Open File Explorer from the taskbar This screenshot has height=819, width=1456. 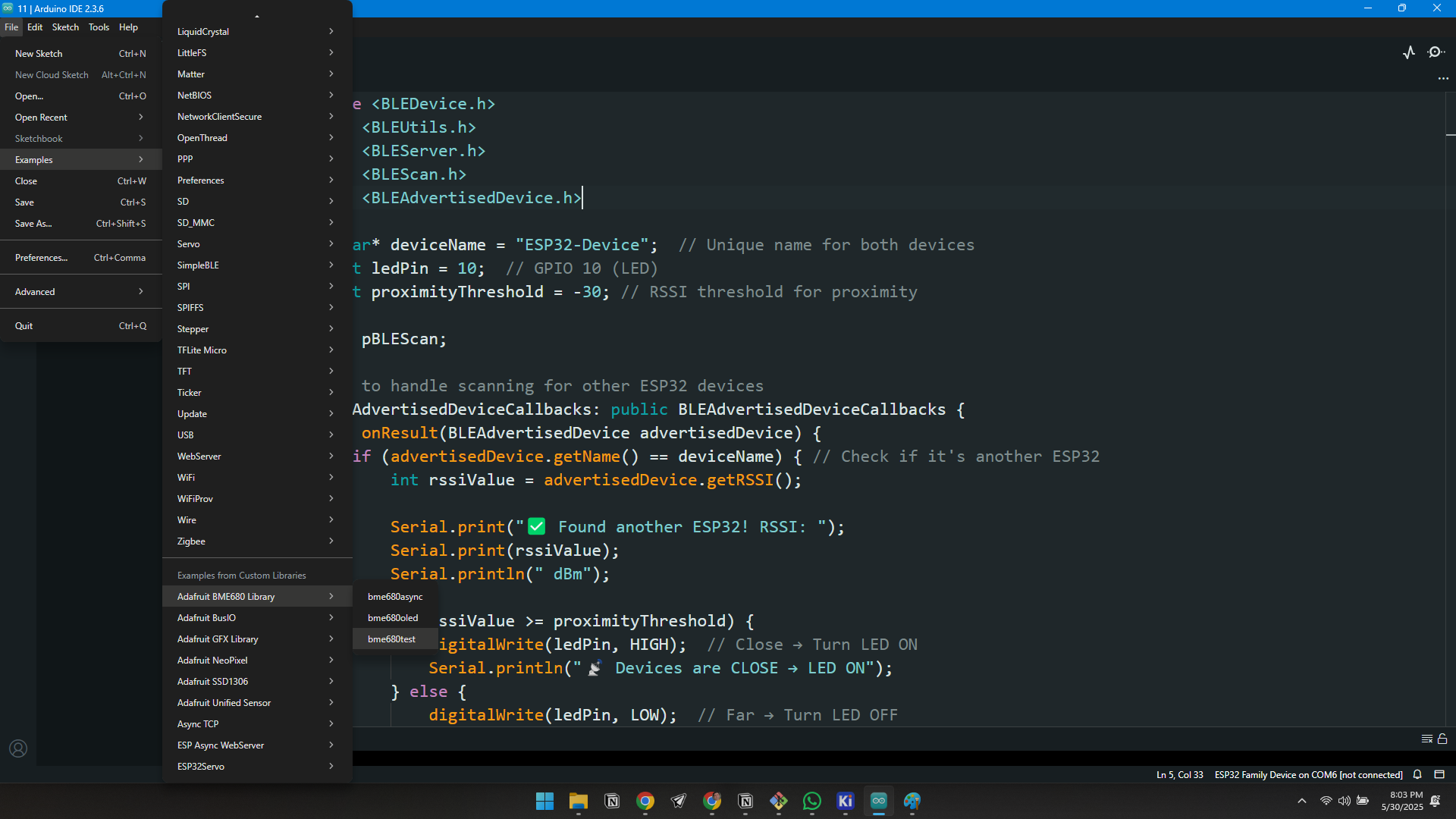579,801
